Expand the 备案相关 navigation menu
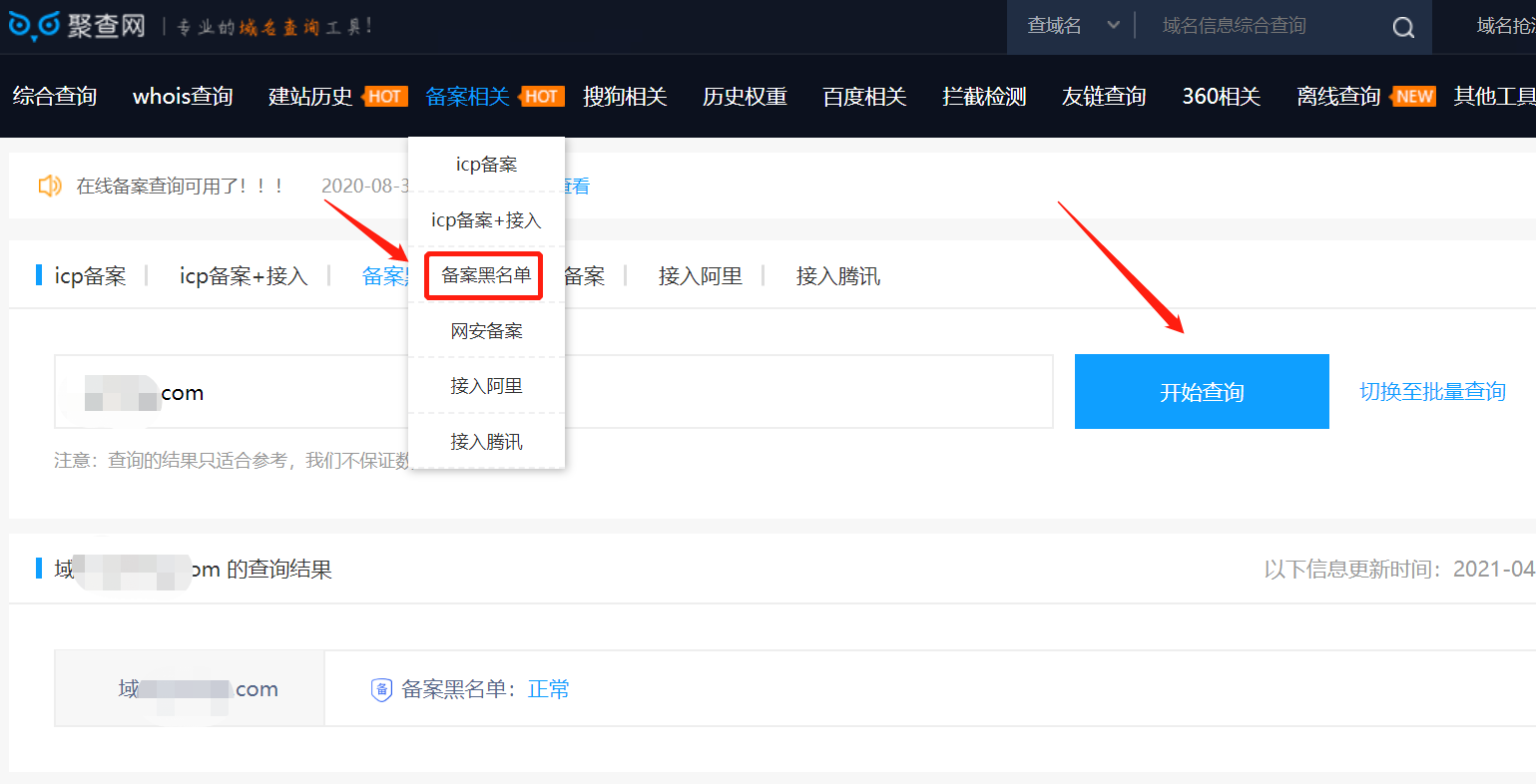Image resolution: width=1536 pixels, height=784 pixels. 467,97
